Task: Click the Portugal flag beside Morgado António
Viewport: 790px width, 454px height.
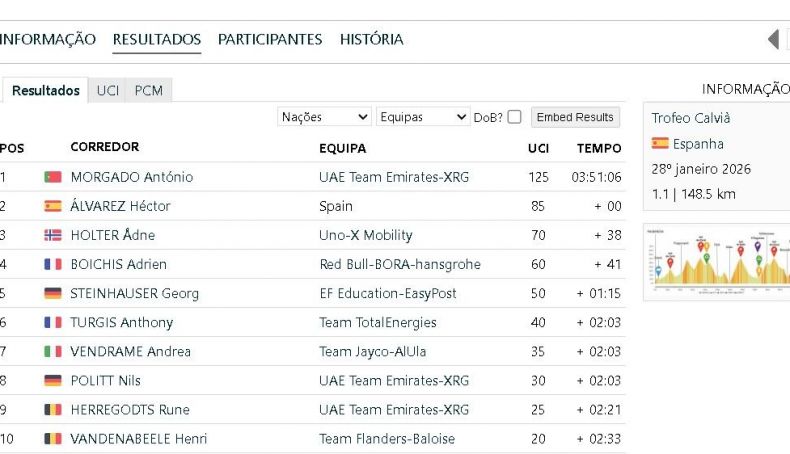Action: 53,177
